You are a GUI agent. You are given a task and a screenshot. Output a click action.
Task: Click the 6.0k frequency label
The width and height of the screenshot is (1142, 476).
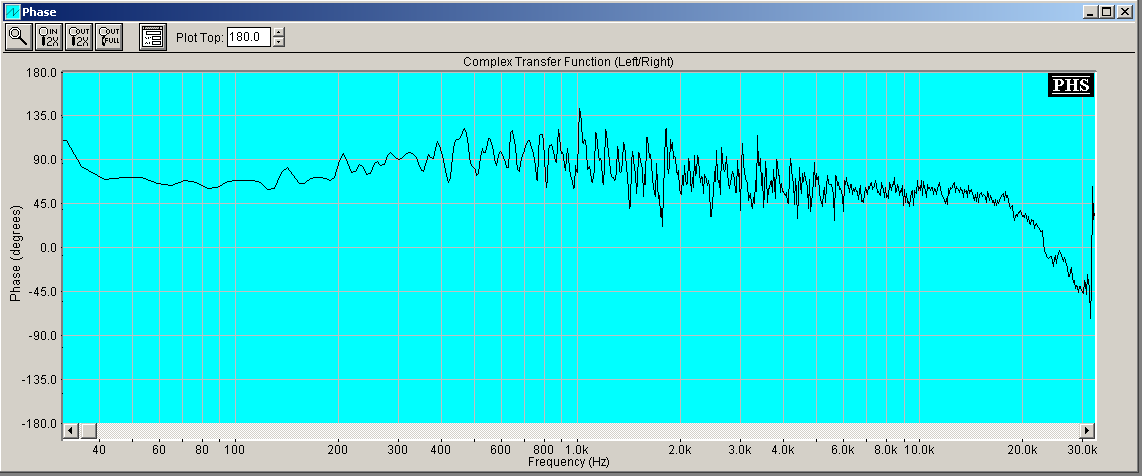(x=843, y=451)
